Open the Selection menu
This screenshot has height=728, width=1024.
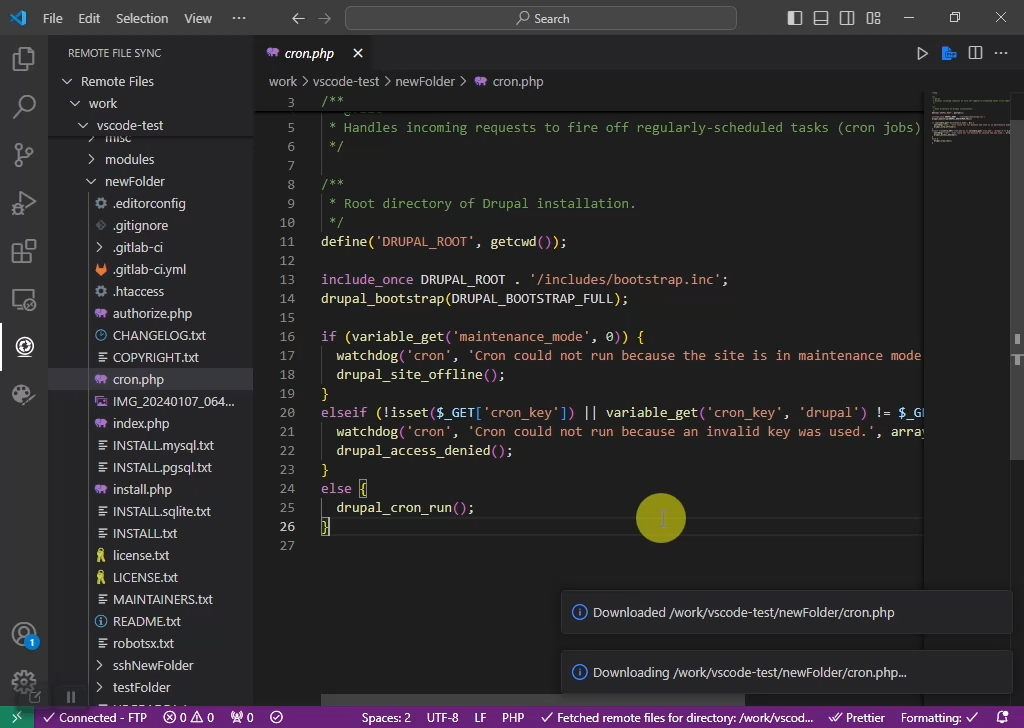tap(142, 18)
